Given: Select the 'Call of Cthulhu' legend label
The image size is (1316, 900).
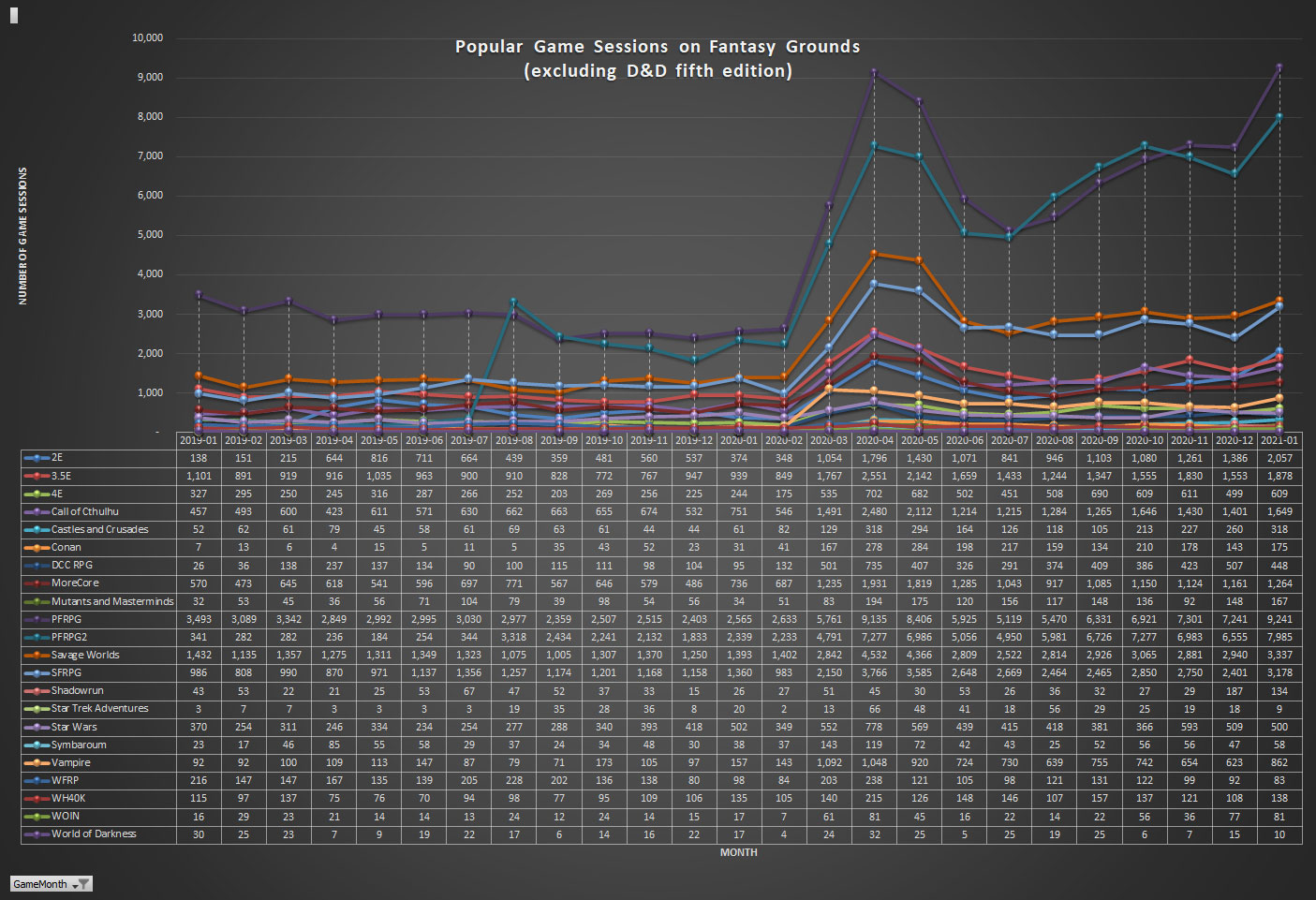Looking at the screenshot, I should tap(85, 511).
